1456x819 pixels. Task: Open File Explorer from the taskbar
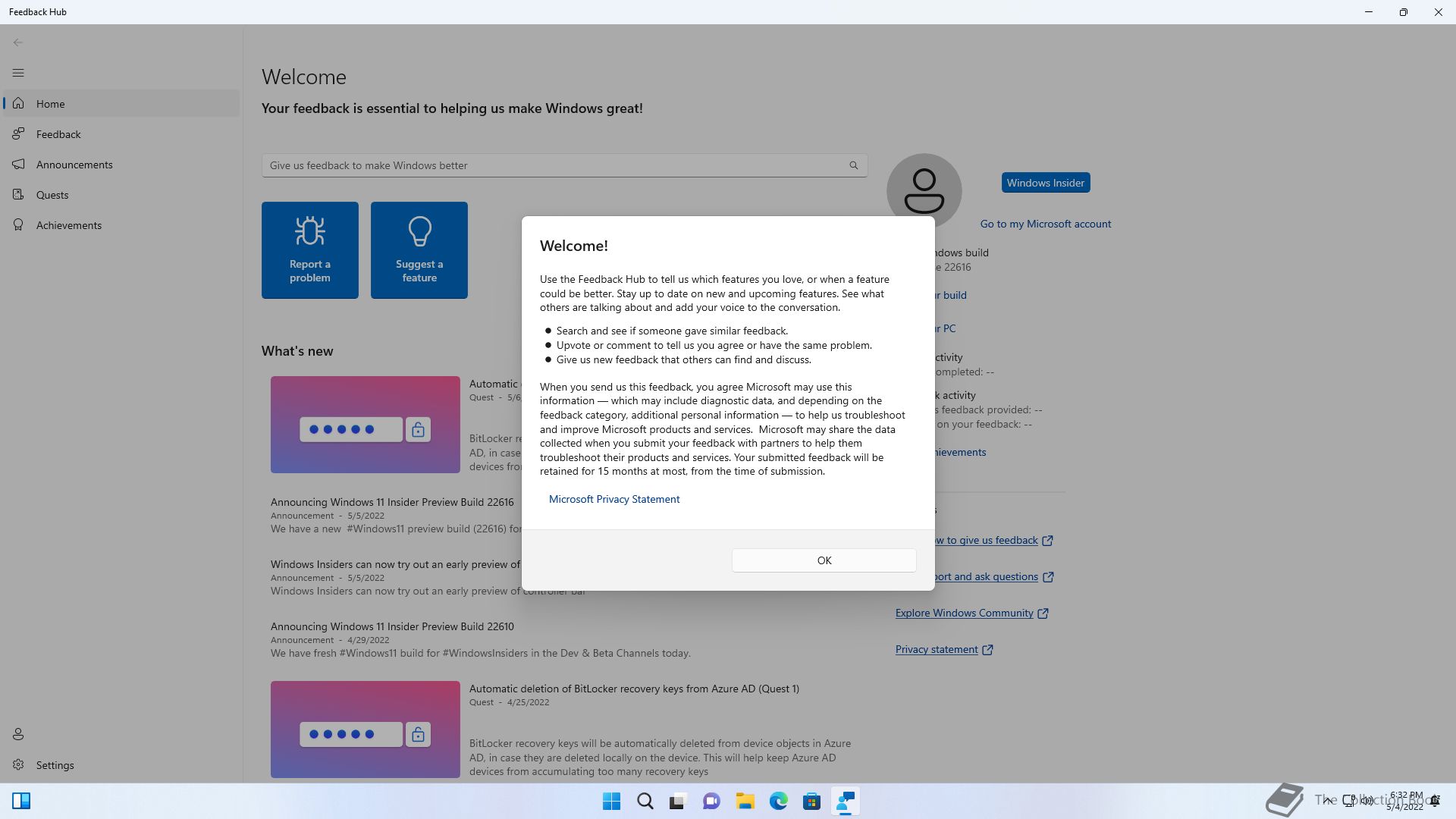[745, 801]
